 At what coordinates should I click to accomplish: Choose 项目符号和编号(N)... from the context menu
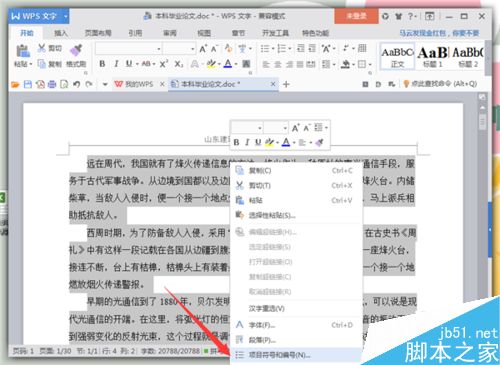[296, 355]
